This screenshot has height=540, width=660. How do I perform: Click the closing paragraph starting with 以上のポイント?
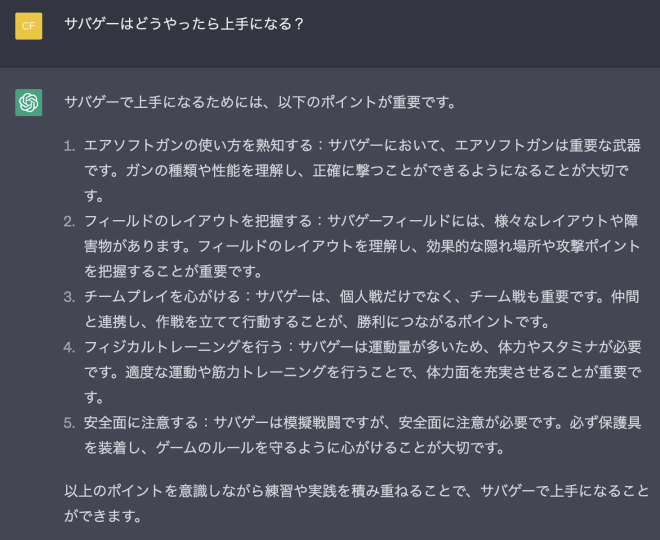click(356, 491)
